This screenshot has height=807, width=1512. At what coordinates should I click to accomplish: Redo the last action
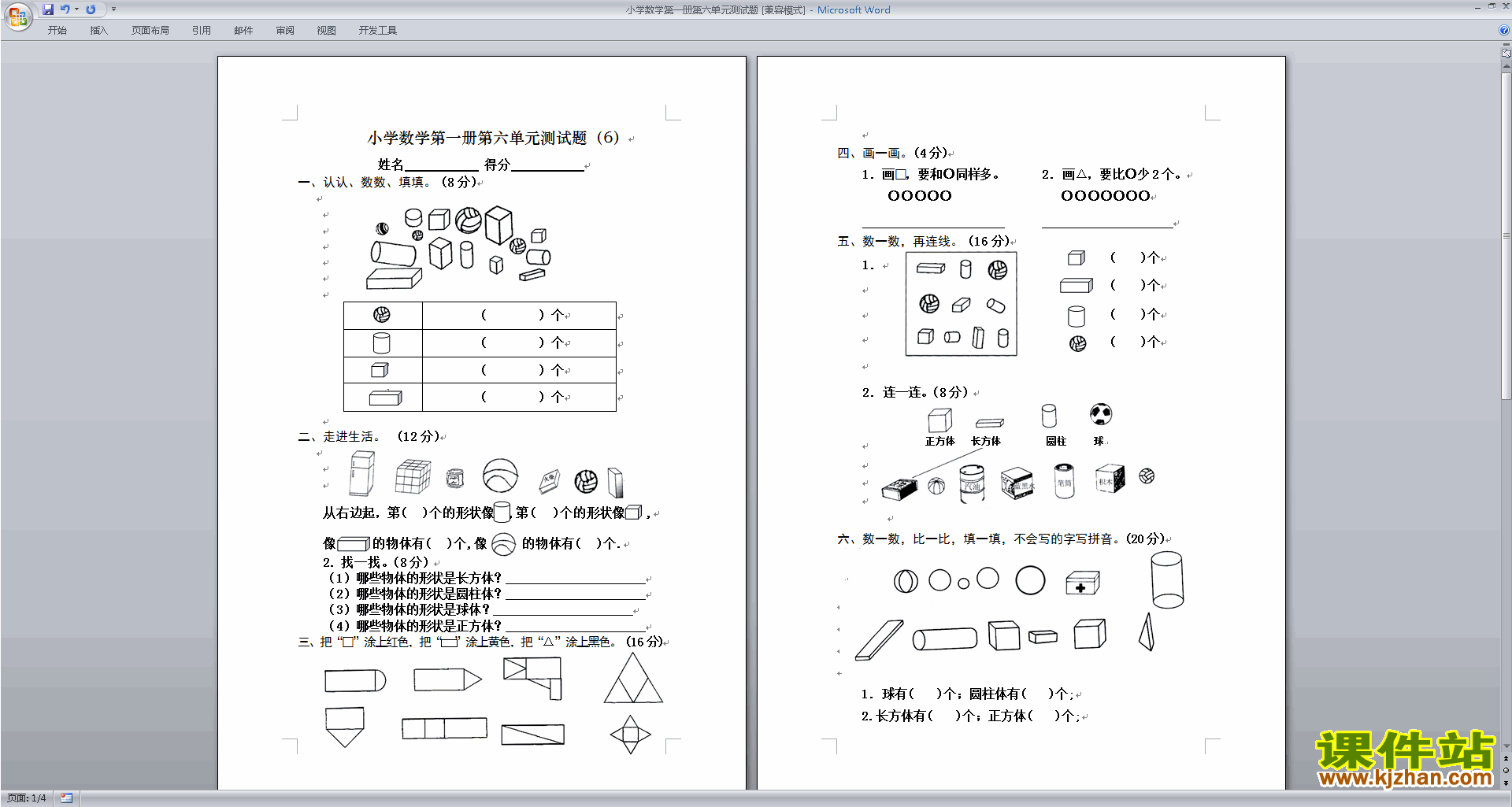pyautogui.click(x=91, y=9)
